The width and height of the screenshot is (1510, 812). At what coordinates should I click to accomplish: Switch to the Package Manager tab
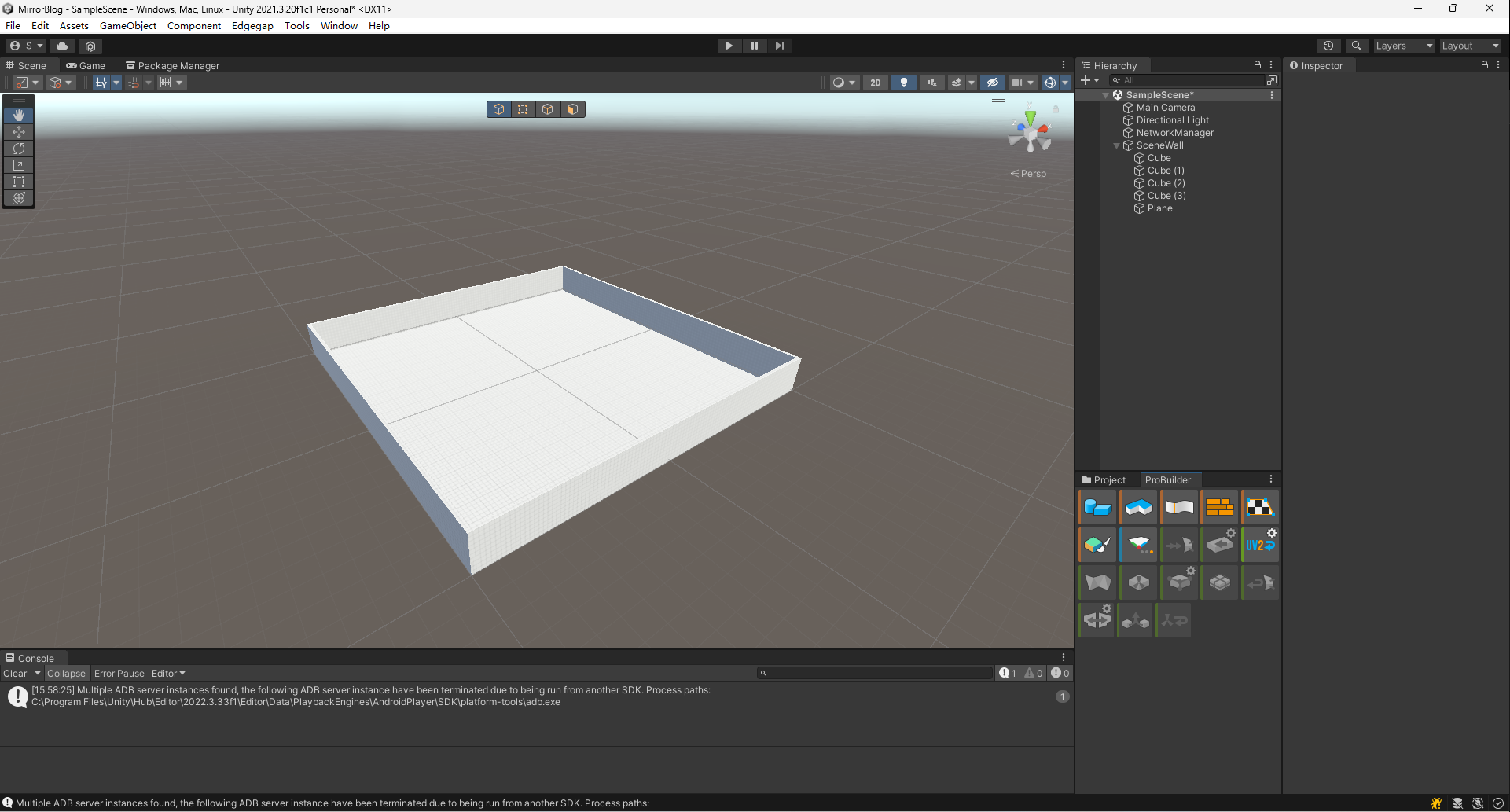(173, 65)
